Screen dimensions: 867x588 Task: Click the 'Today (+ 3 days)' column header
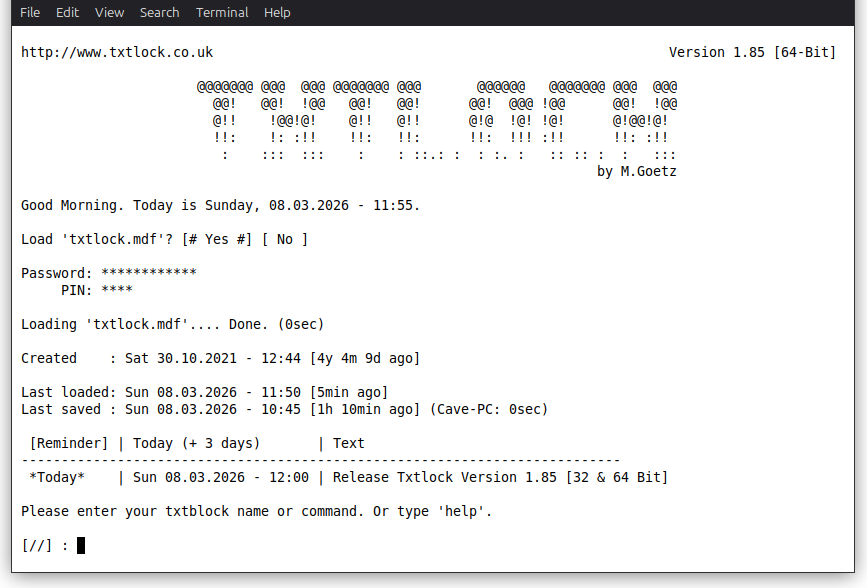click(196, 443)
